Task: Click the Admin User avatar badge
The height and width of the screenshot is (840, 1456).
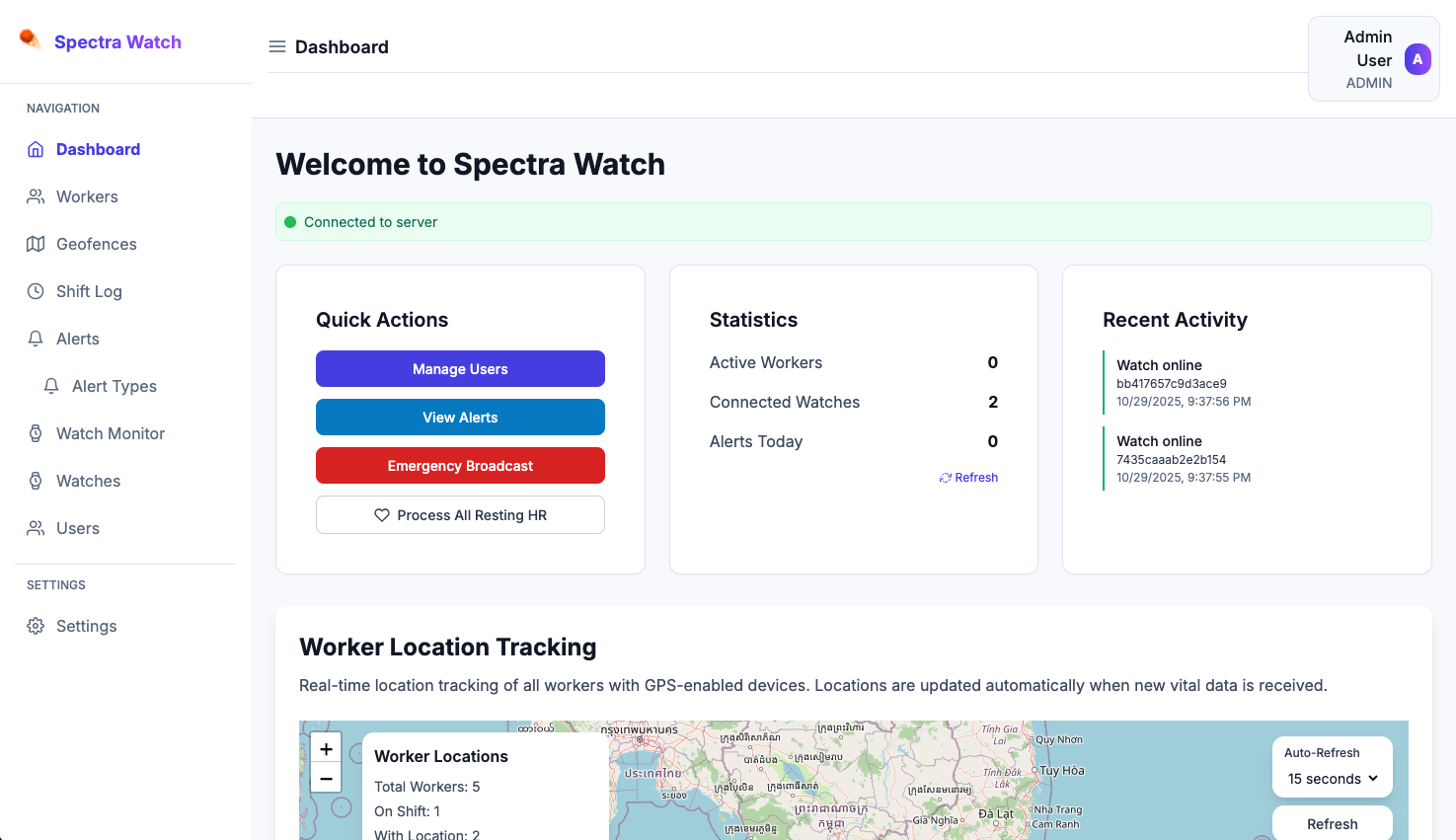Action: [1418, 59]
